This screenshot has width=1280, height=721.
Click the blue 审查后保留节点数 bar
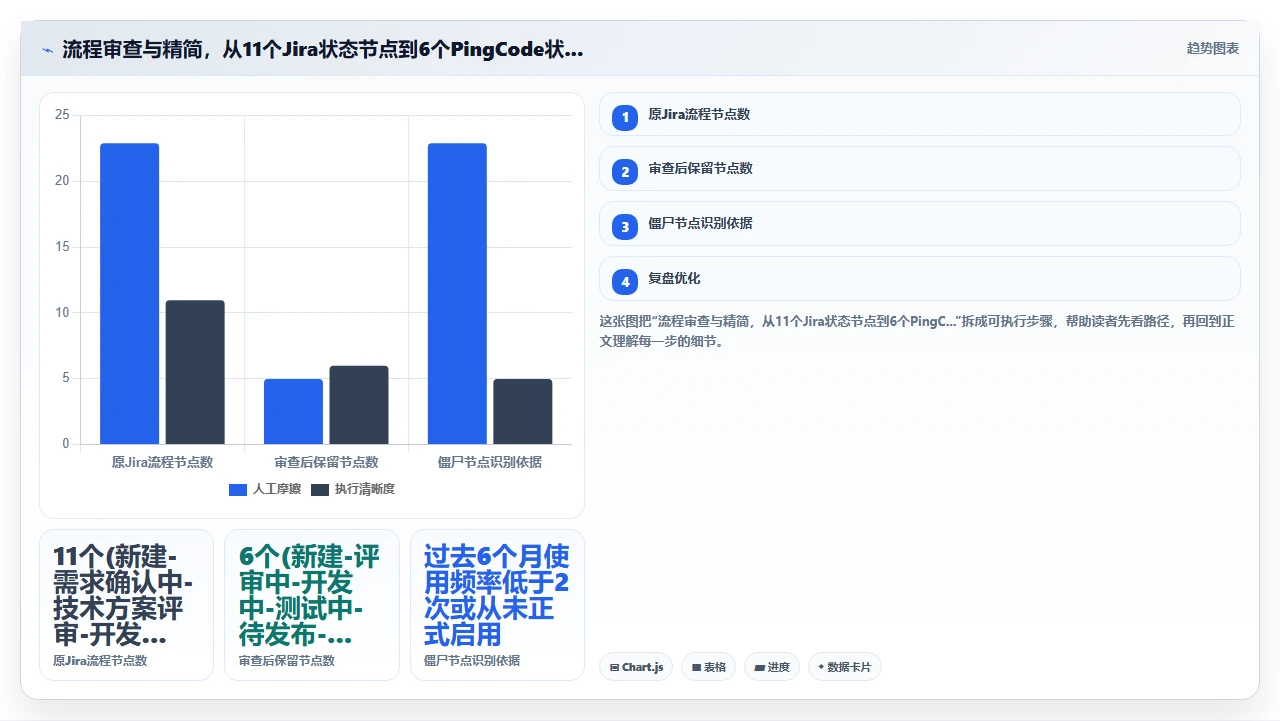click(x=293, y=411)
